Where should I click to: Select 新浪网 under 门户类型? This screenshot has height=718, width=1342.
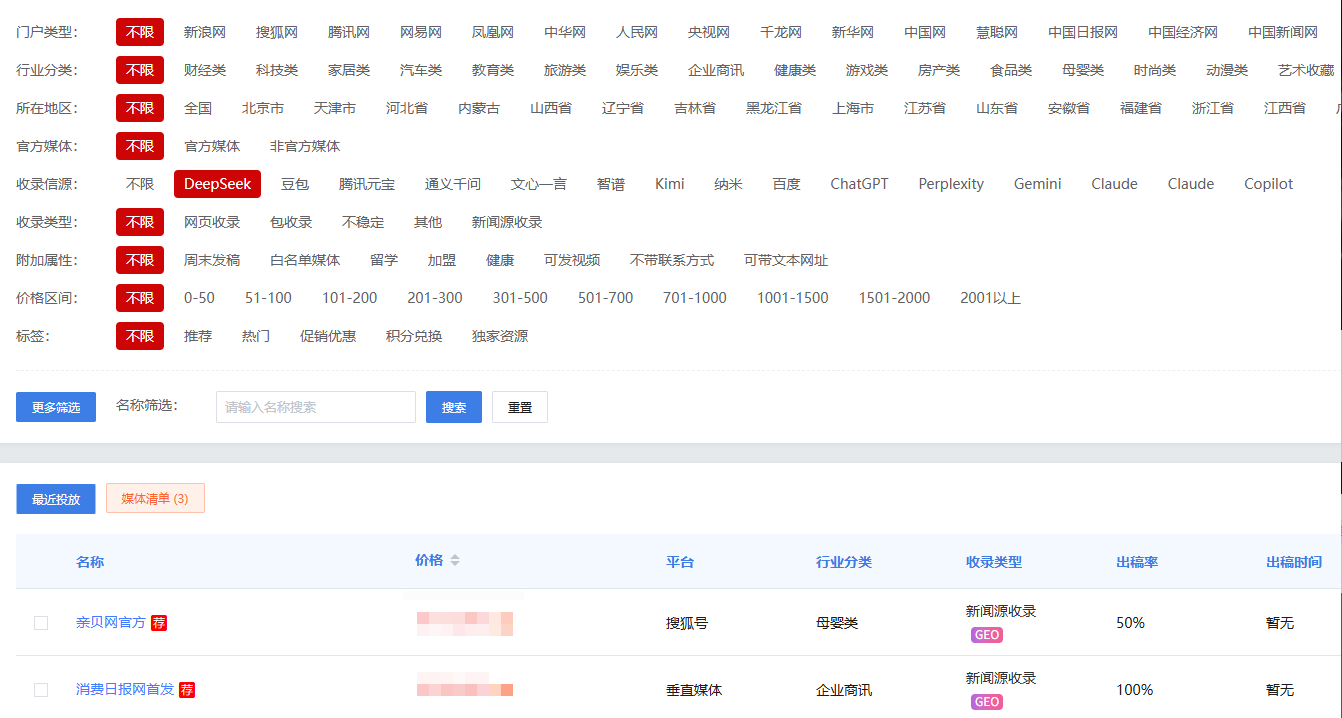pyautogui.click(x=205, y=32)
